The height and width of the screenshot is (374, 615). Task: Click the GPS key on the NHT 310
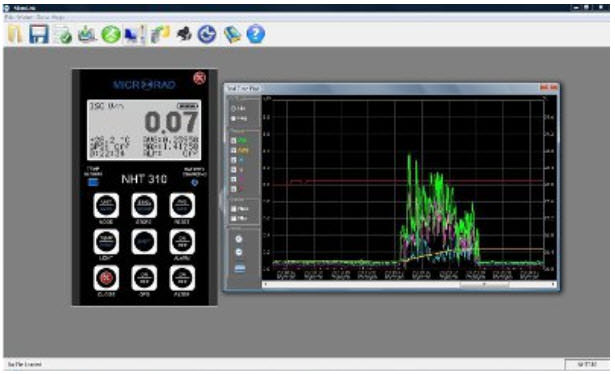point(144,278)
